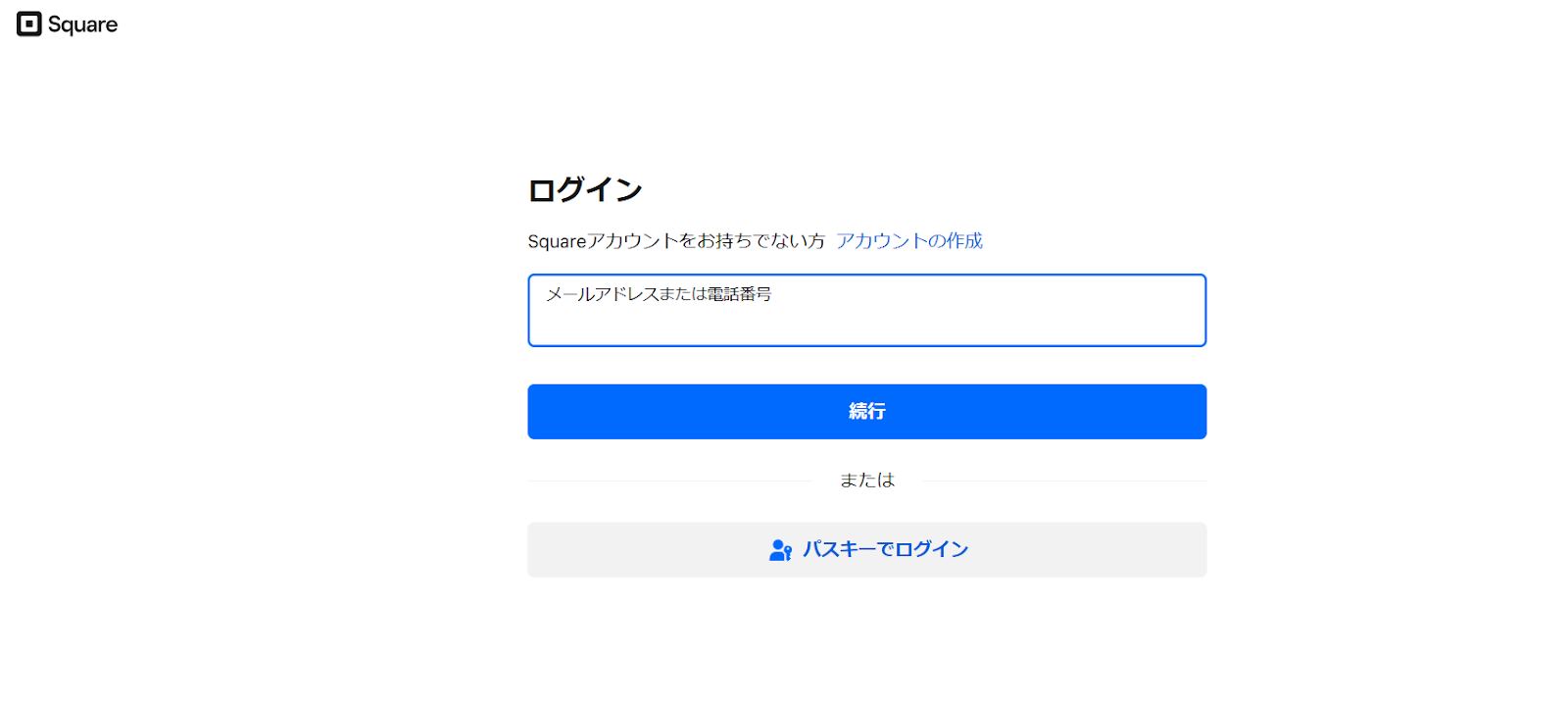
Task: Click the placeholder text inside email field
Action: click(x=659, y=294)
